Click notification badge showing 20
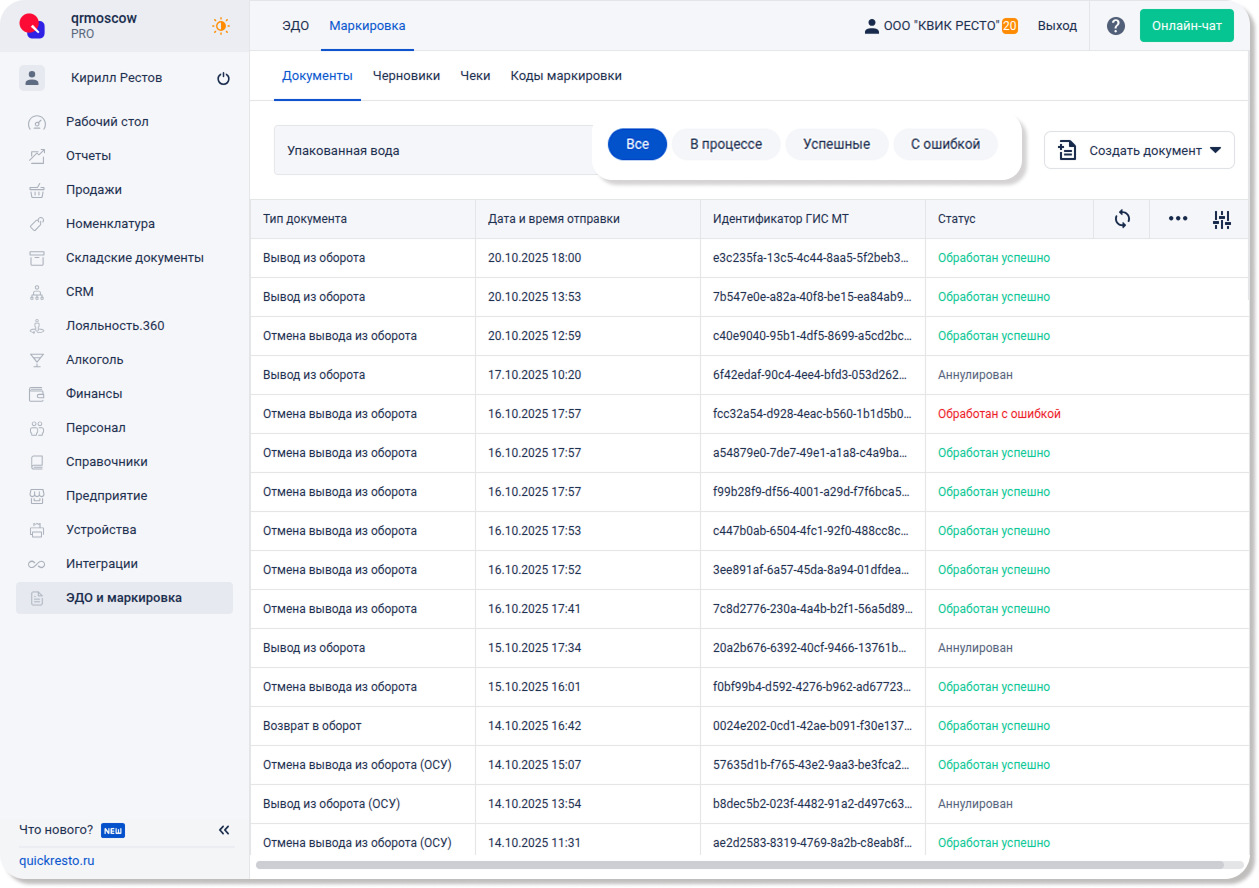 pyautogui.click(x=1010, y=26)
